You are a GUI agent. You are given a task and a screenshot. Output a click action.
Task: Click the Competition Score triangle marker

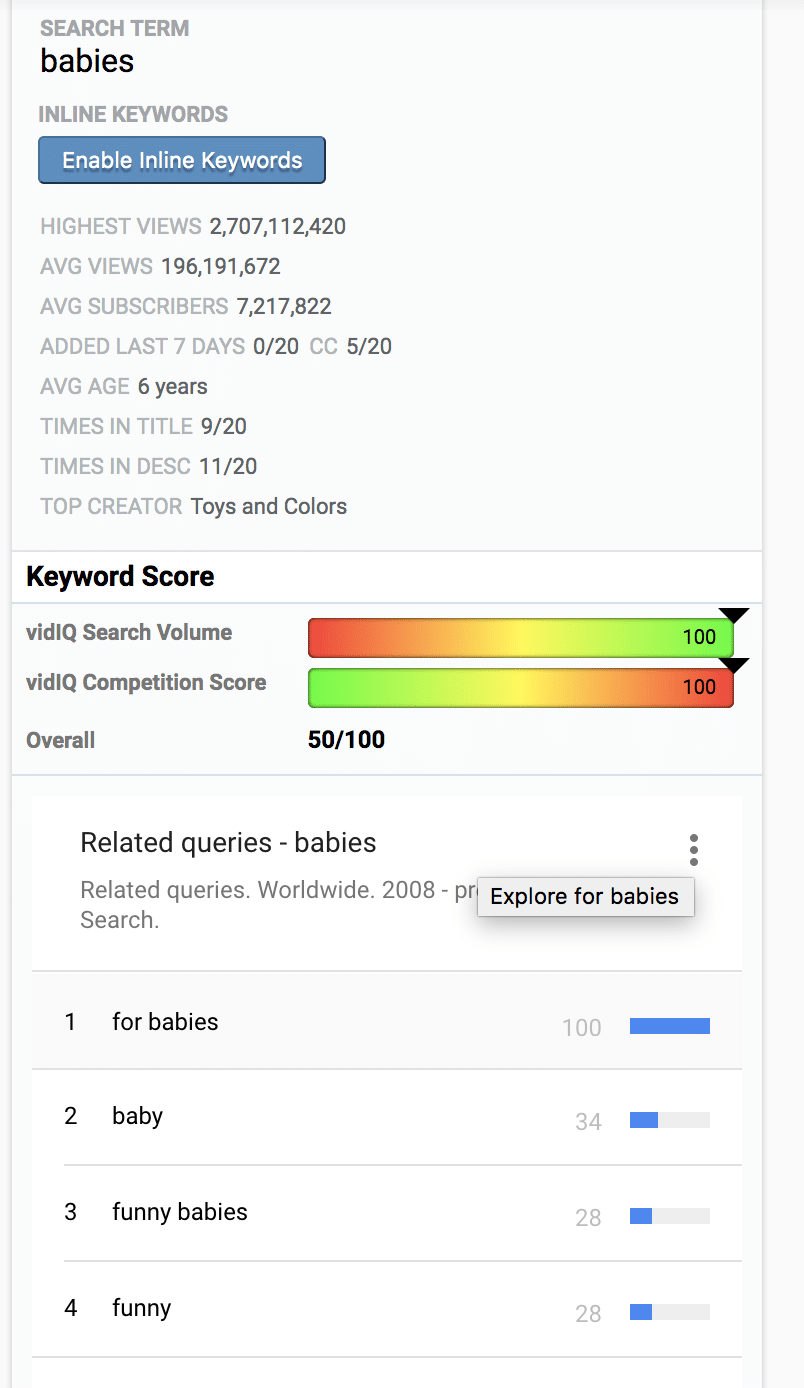(733, 665)
